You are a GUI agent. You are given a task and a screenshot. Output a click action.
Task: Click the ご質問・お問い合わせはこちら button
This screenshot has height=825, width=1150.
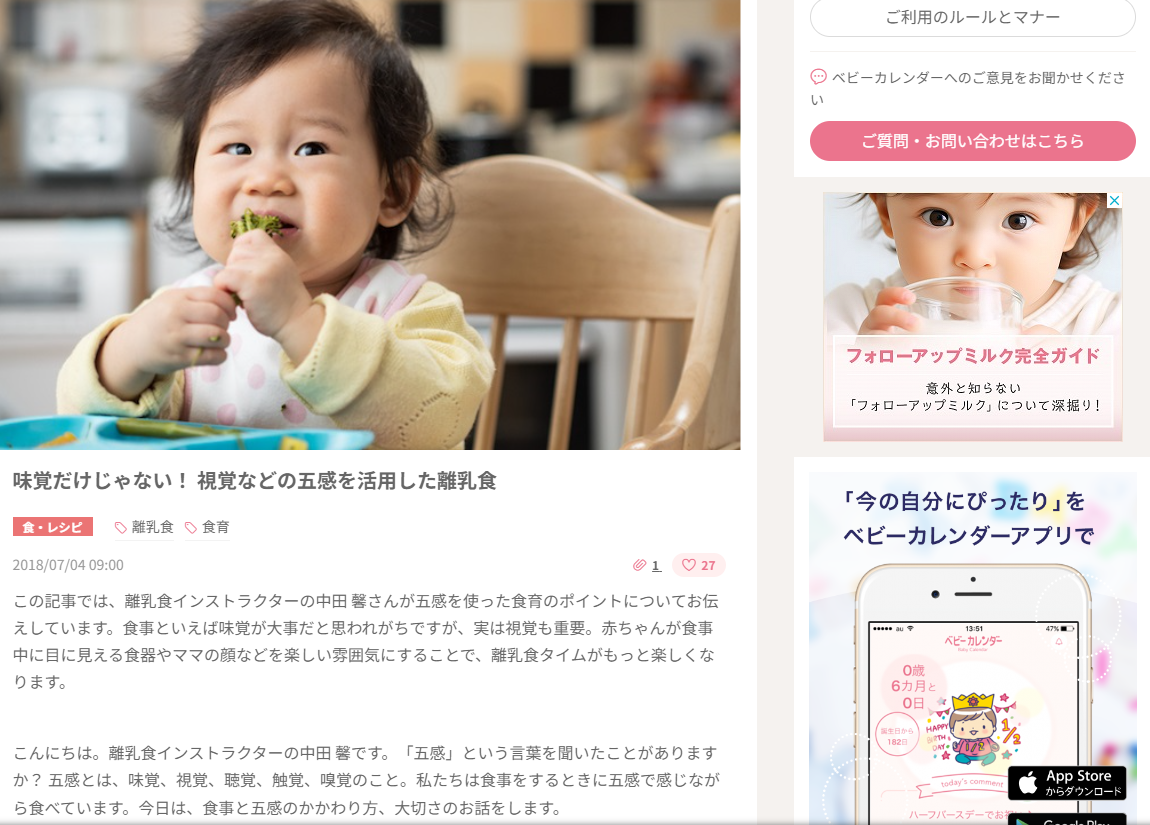973,141
